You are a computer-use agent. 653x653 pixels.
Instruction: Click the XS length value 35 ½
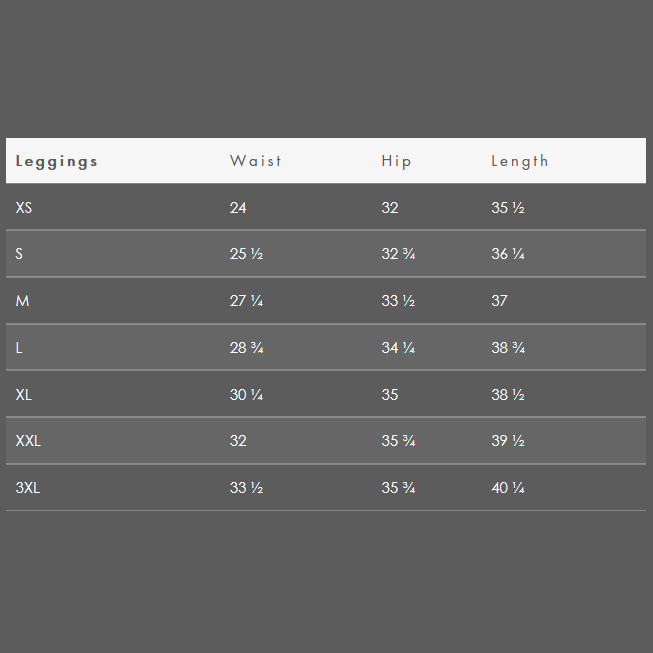pos(508,207)
